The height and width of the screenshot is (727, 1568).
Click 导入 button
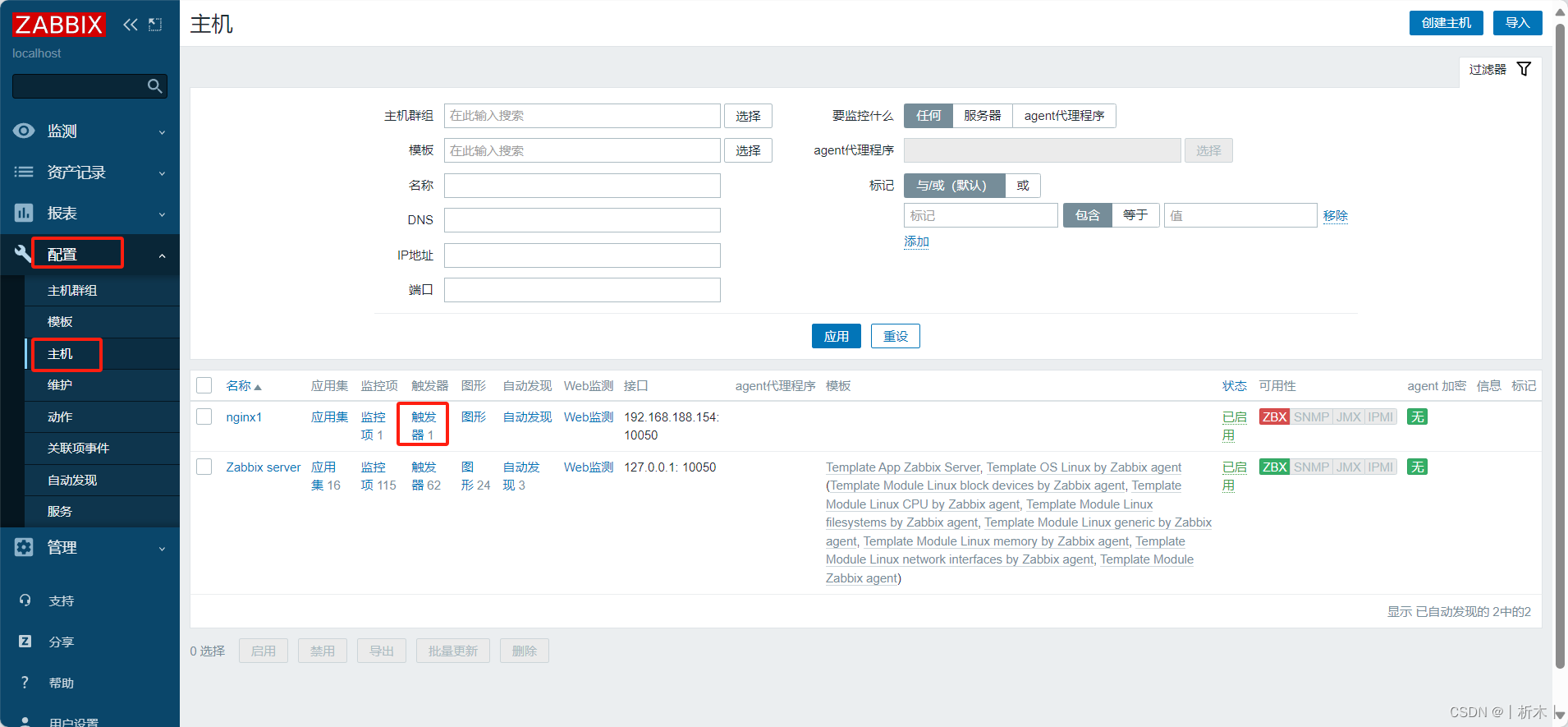tap(1518, 23)
